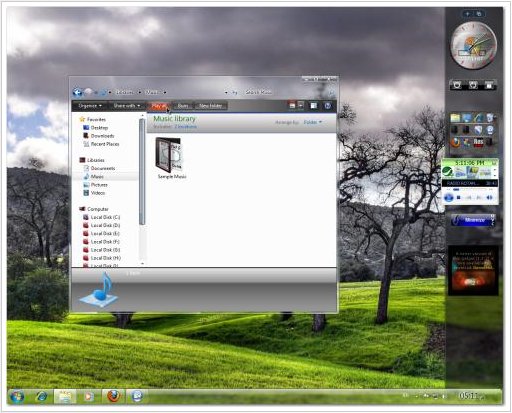Viewport: 512px width, 413px height.
Task: Click Recycle Bin icon in launcher gadget
Action: (x=490, y=117)
